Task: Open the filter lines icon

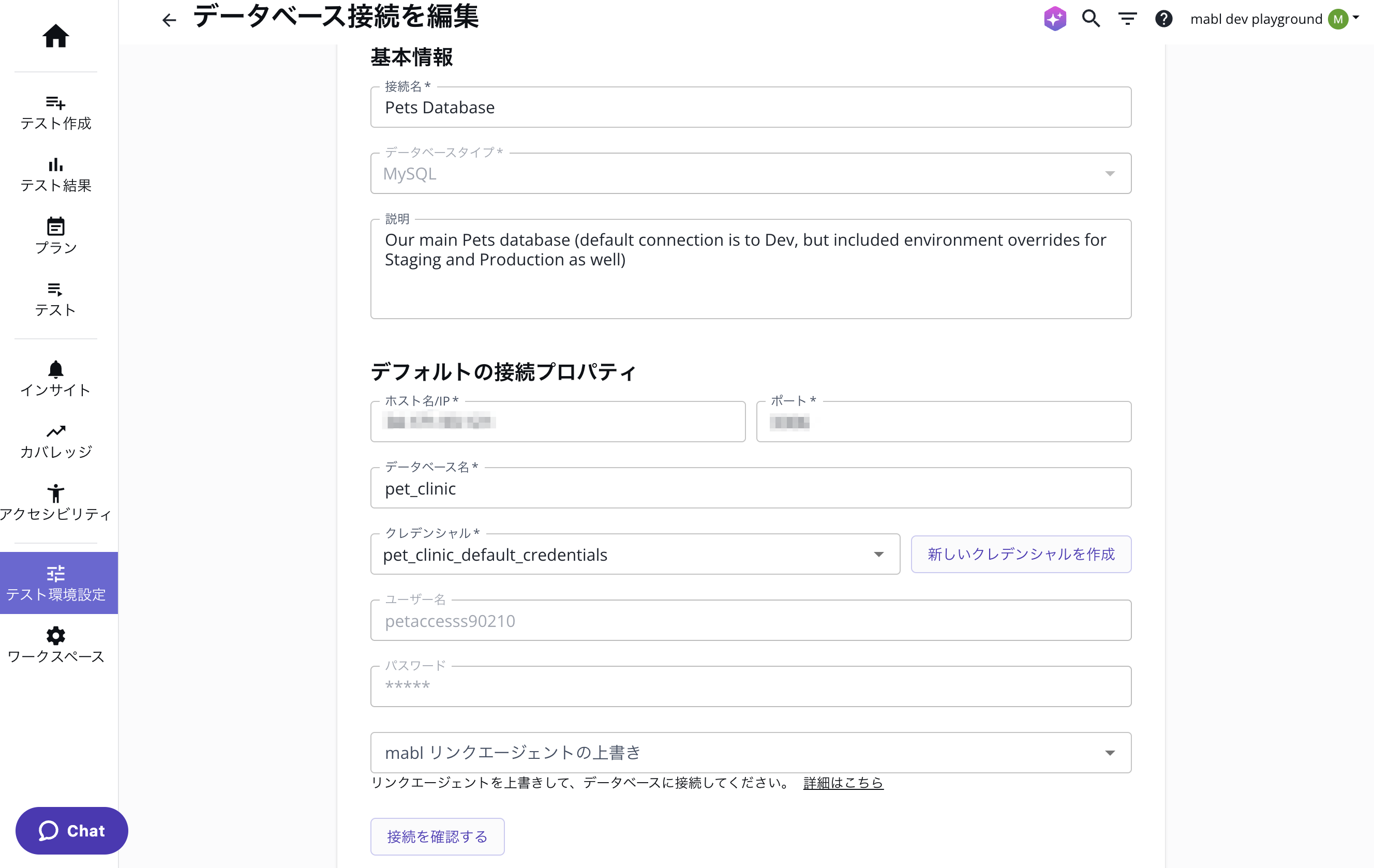Action: point(1128,19)
